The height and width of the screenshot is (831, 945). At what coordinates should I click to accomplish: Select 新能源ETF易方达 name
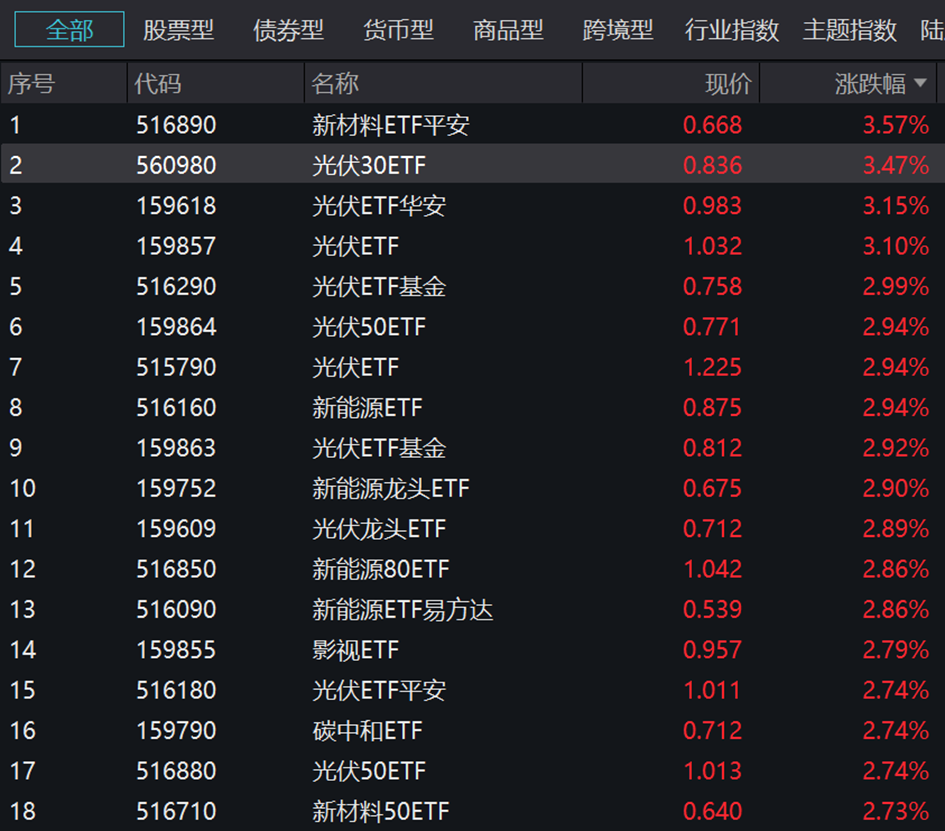click(x=403, y=610)
